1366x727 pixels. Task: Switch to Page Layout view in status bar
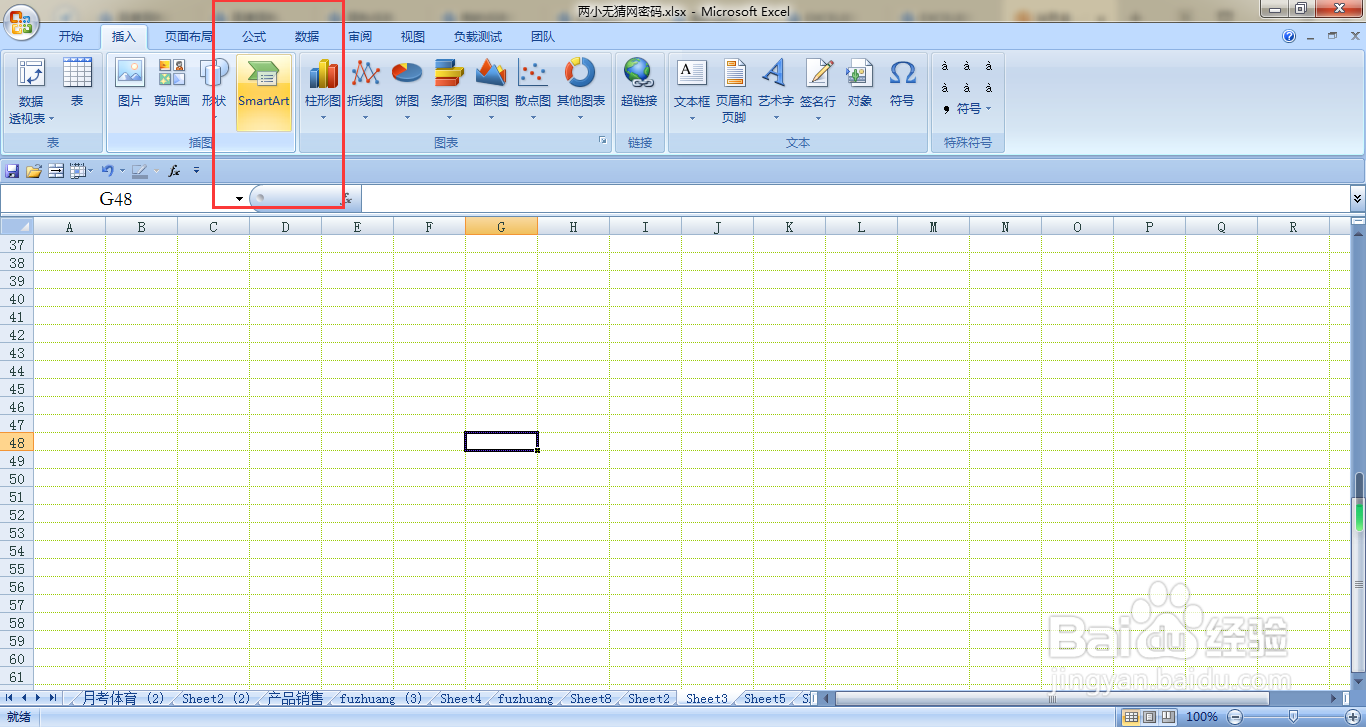(x=1149, y=717)
